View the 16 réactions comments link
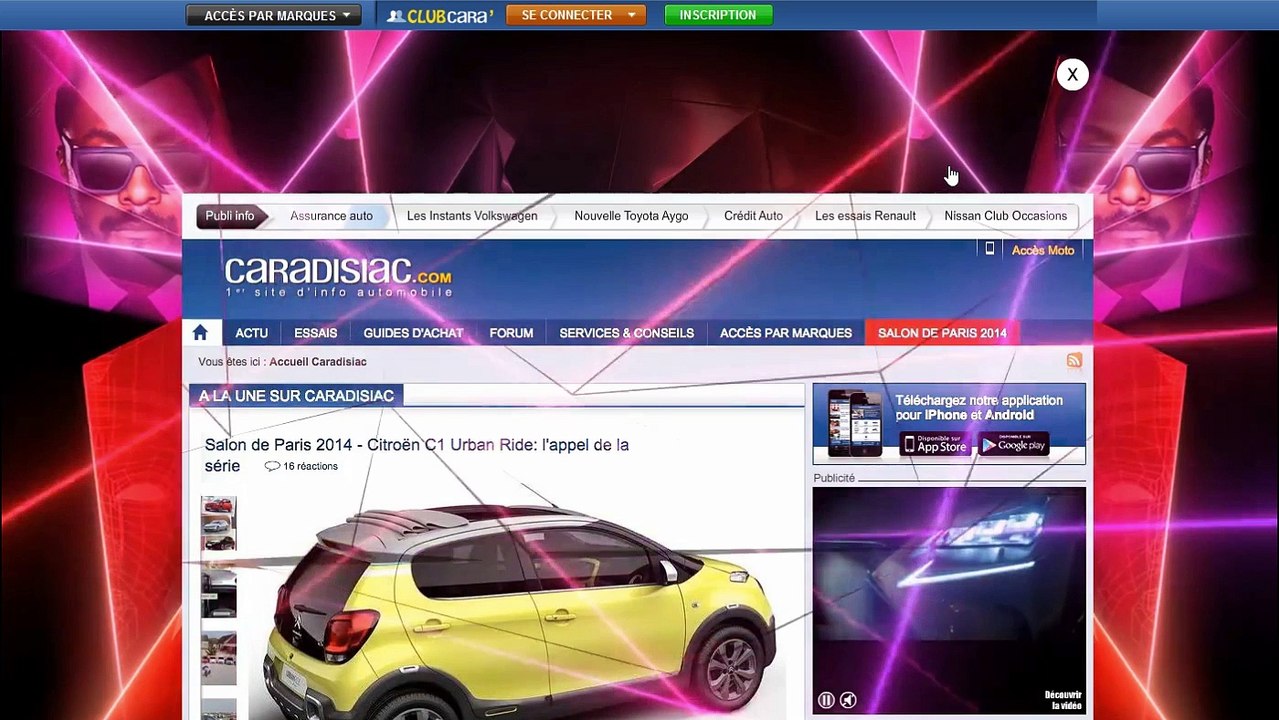The image size is (1279, 720). tap(310, 466)
